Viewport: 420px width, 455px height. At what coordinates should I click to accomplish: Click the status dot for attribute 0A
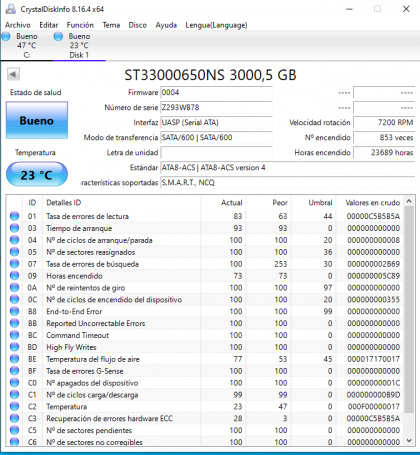(x=14, y=288)
